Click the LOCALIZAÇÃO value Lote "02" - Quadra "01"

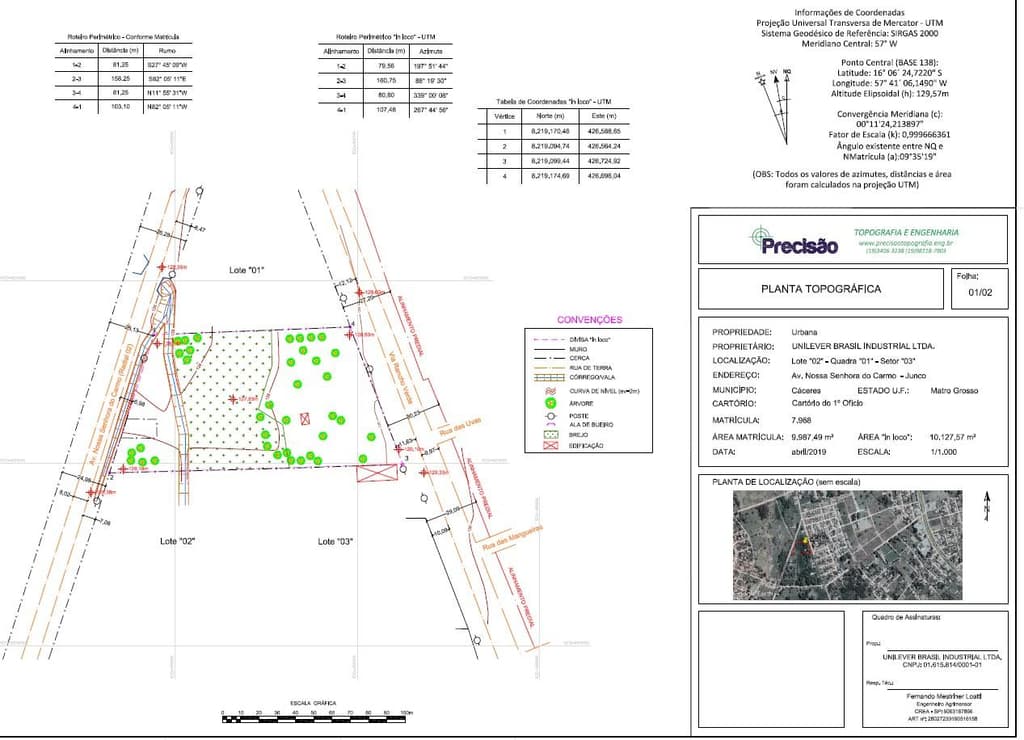coord(853,361)
